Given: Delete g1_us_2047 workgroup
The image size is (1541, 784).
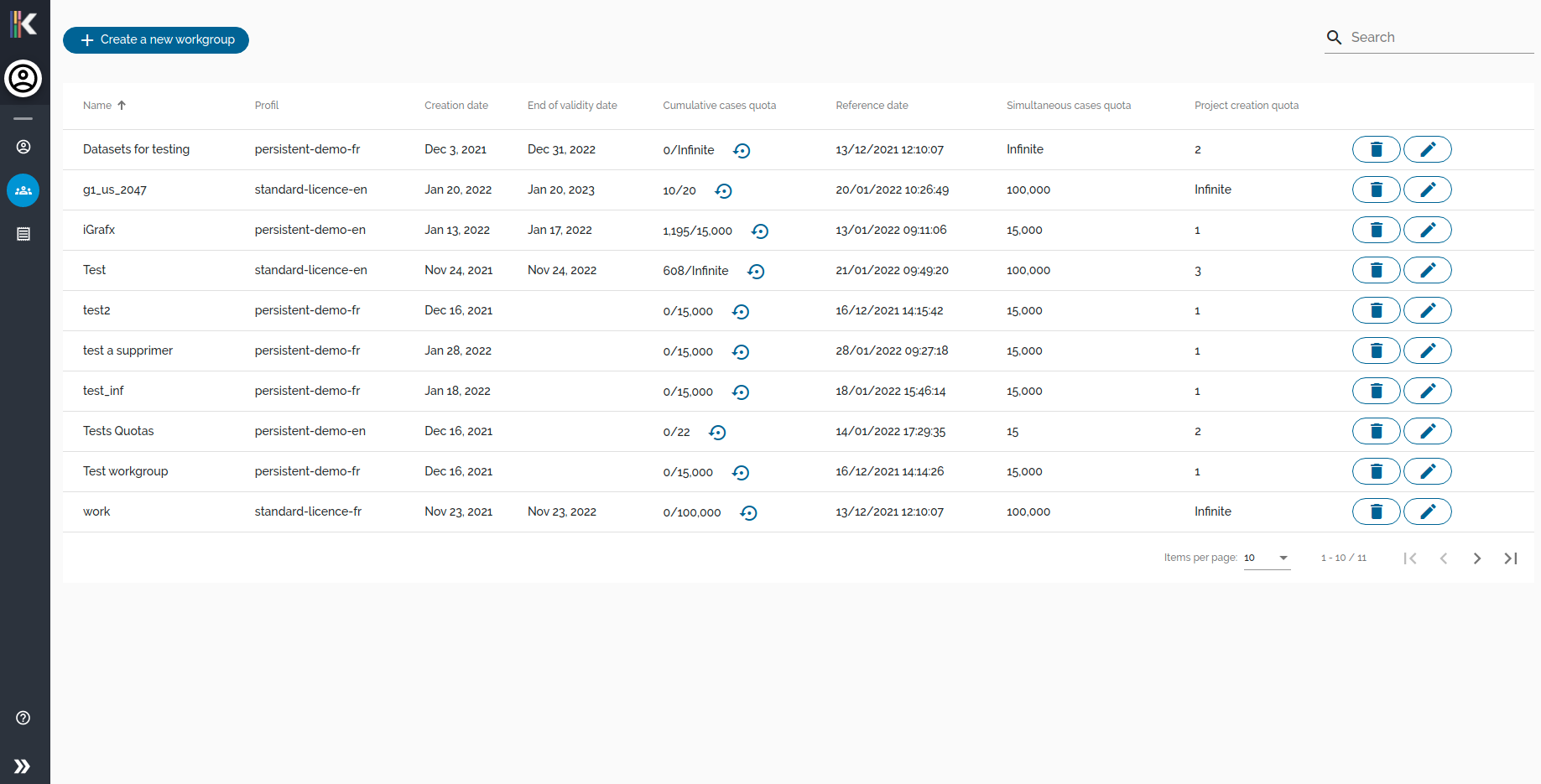Looking at the screenshot, I should click(1377, 190).
